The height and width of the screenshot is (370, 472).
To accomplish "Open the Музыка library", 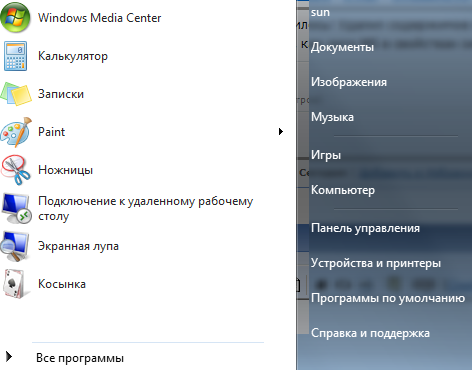I will coord(332,117).
